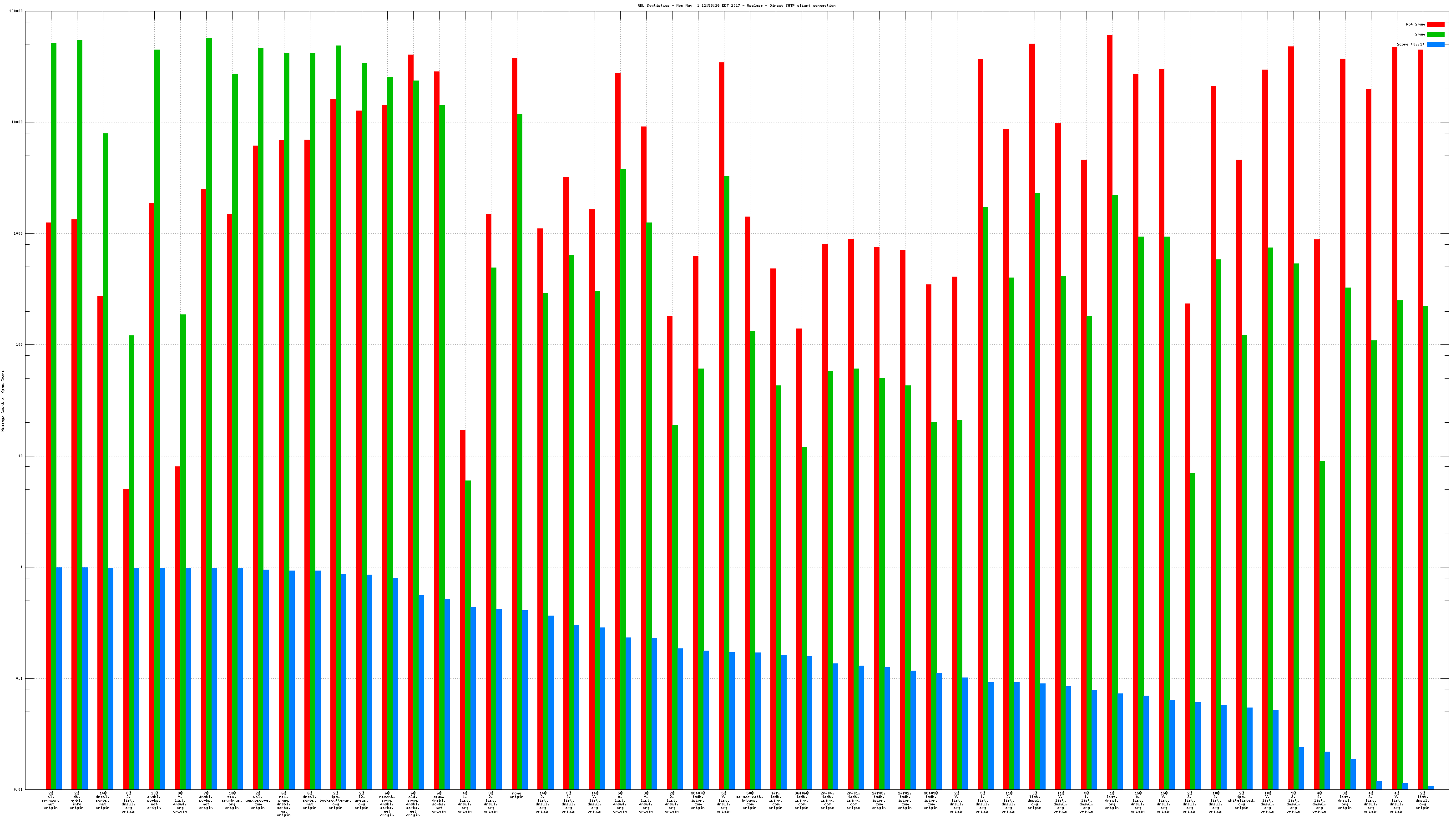The width and height of the screenshot is (1456, 819).
Task: Click the RBL Statistics chart title
Action: pyautogui.click(x=736, y=5)
